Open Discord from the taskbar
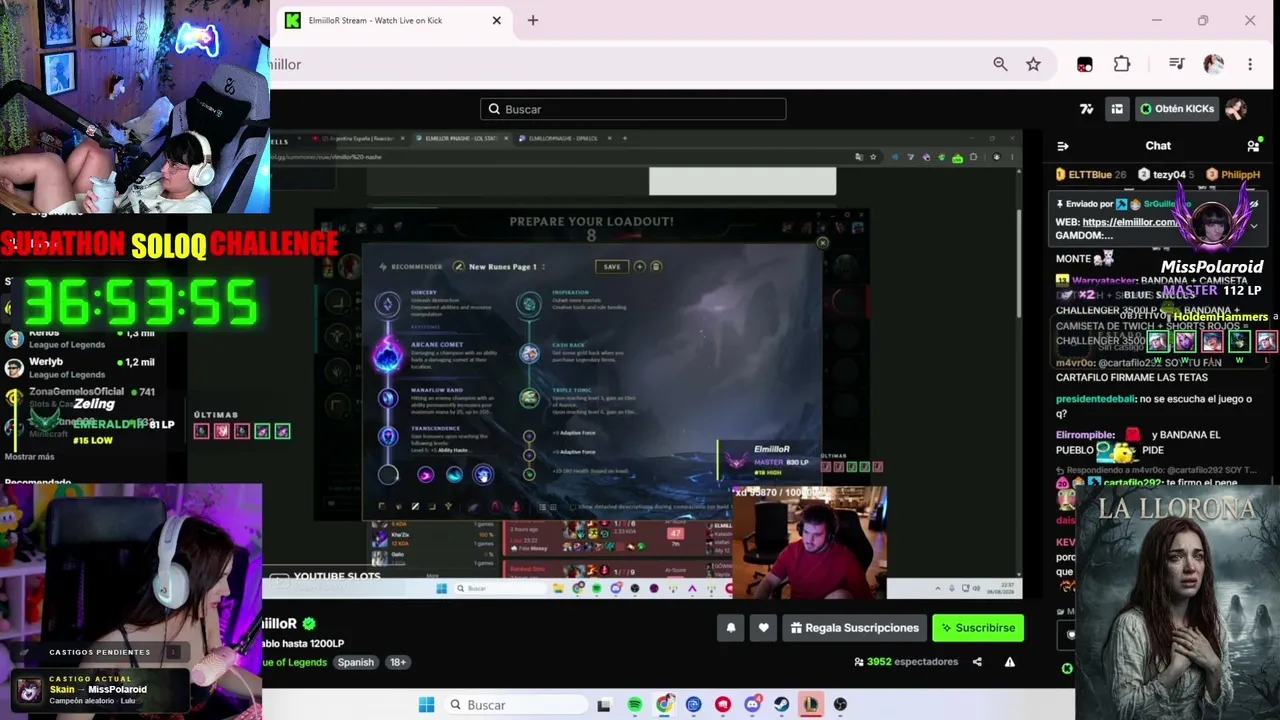Image resolution: width=1280 pixels, height=720 pixels. [752, 705]
